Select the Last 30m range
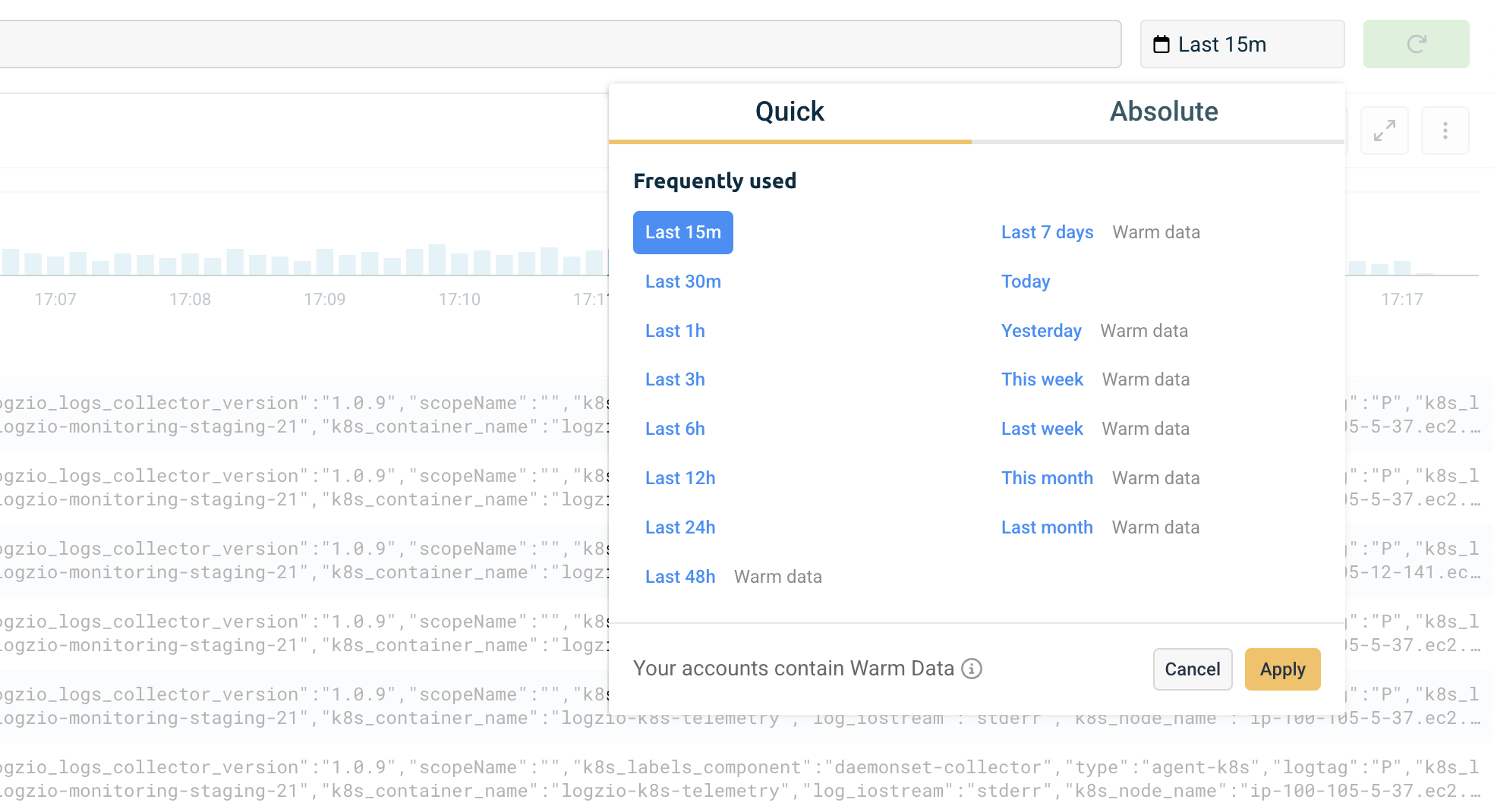Screen dimensions: 1494x812 683,282
